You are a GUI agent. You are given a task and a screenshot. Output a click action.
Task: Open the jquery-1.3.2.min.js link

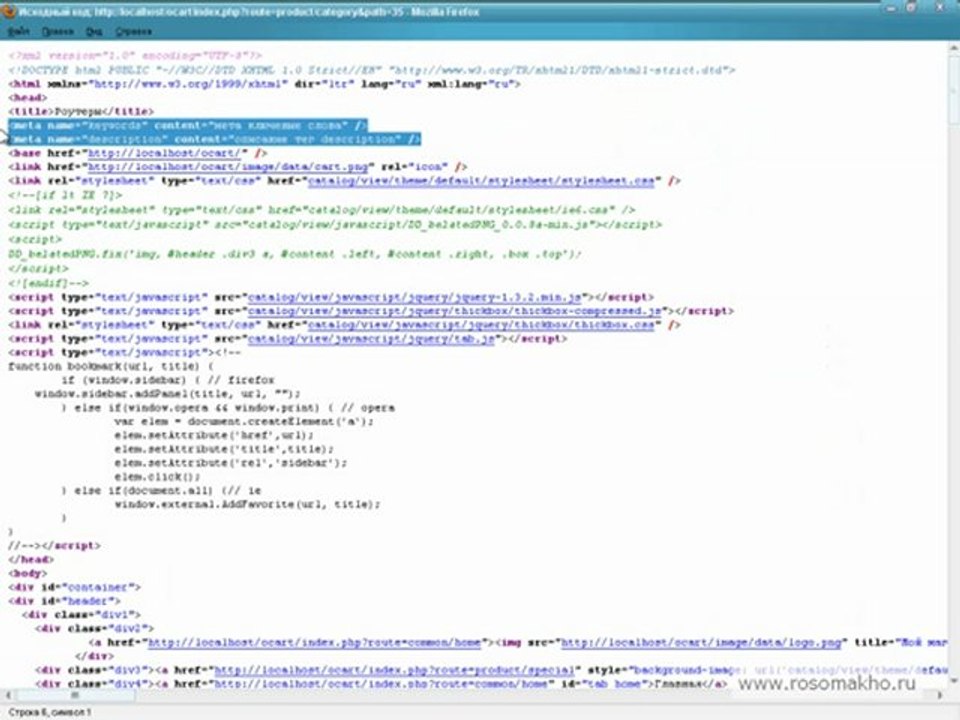(414, 298)
